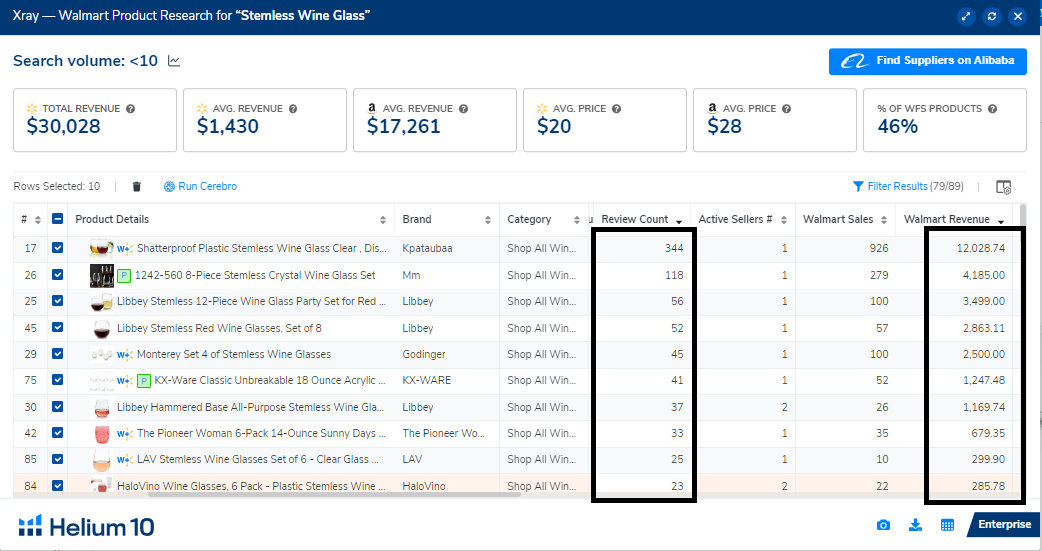Select the Godinger brand cell
This screenshot has width=1042, height=551.
[x=424, y=354]
